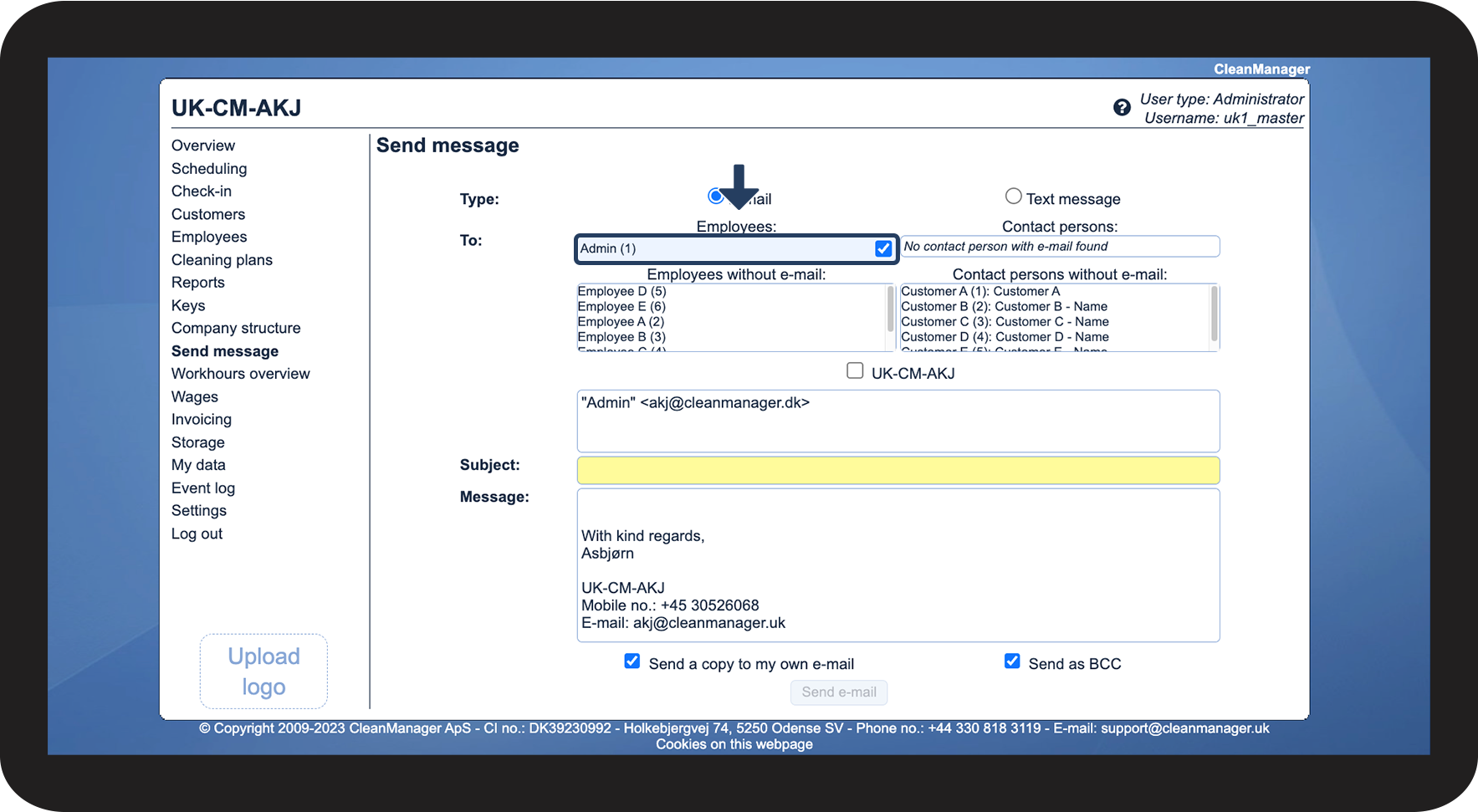Select Employee E (6) in the list

(621, 306)
